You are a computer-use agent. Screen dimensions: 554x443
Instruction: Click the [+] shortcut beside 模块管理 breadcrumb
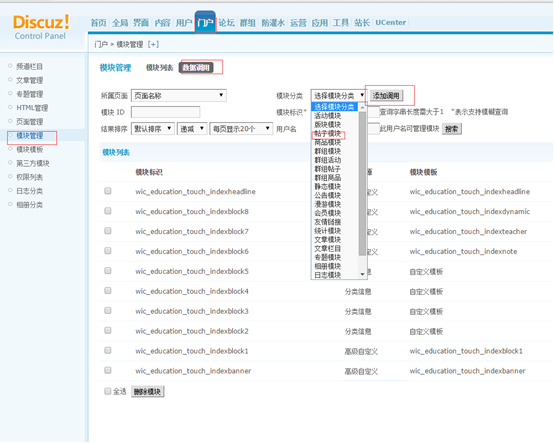pos(153,44)
